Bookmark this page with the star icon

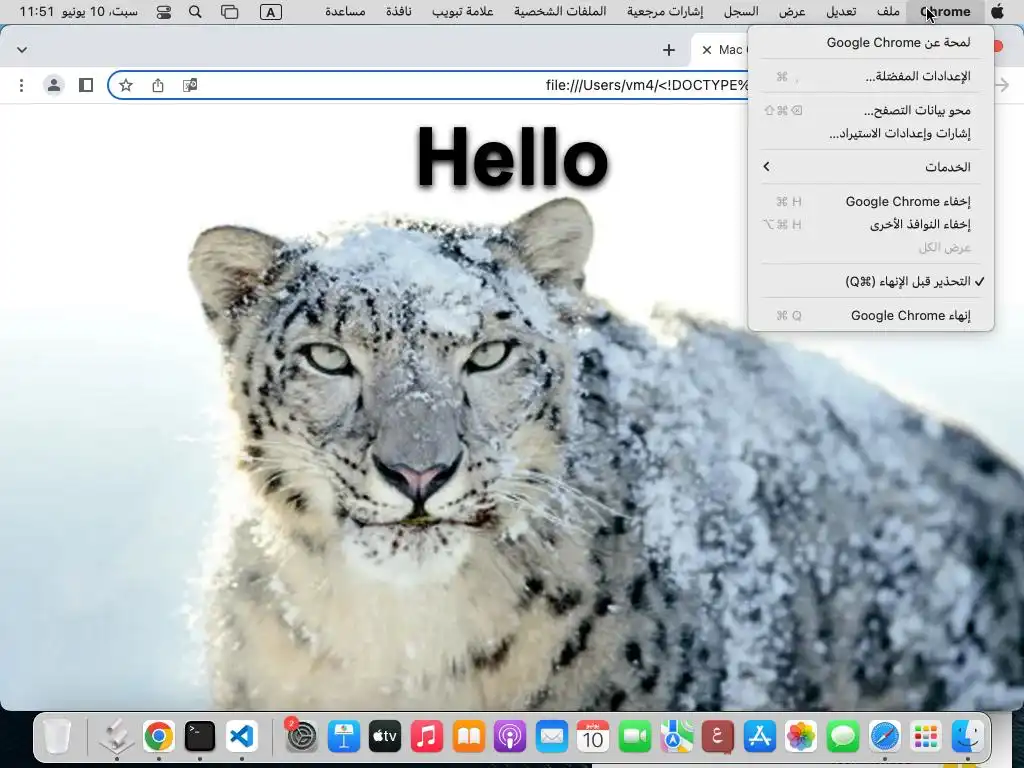[x=126, y=85]
